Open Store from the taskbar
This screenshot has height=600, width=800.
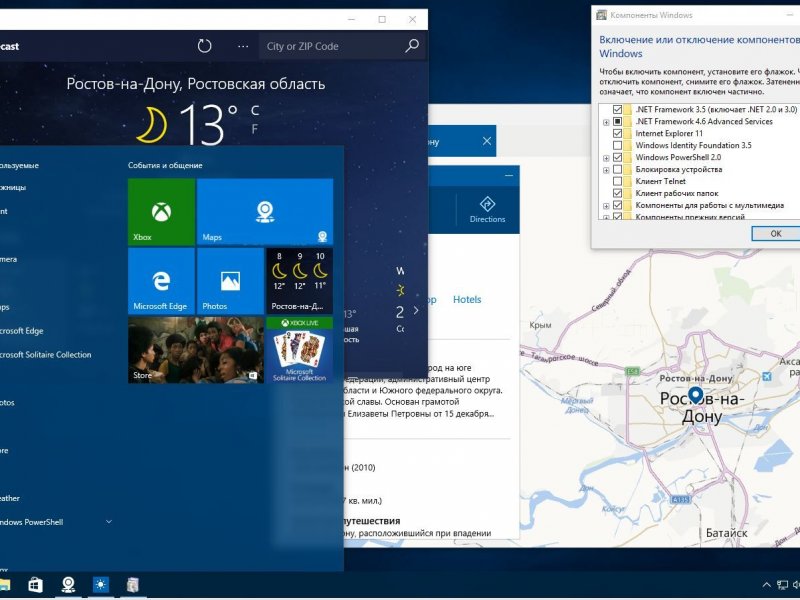35,585
